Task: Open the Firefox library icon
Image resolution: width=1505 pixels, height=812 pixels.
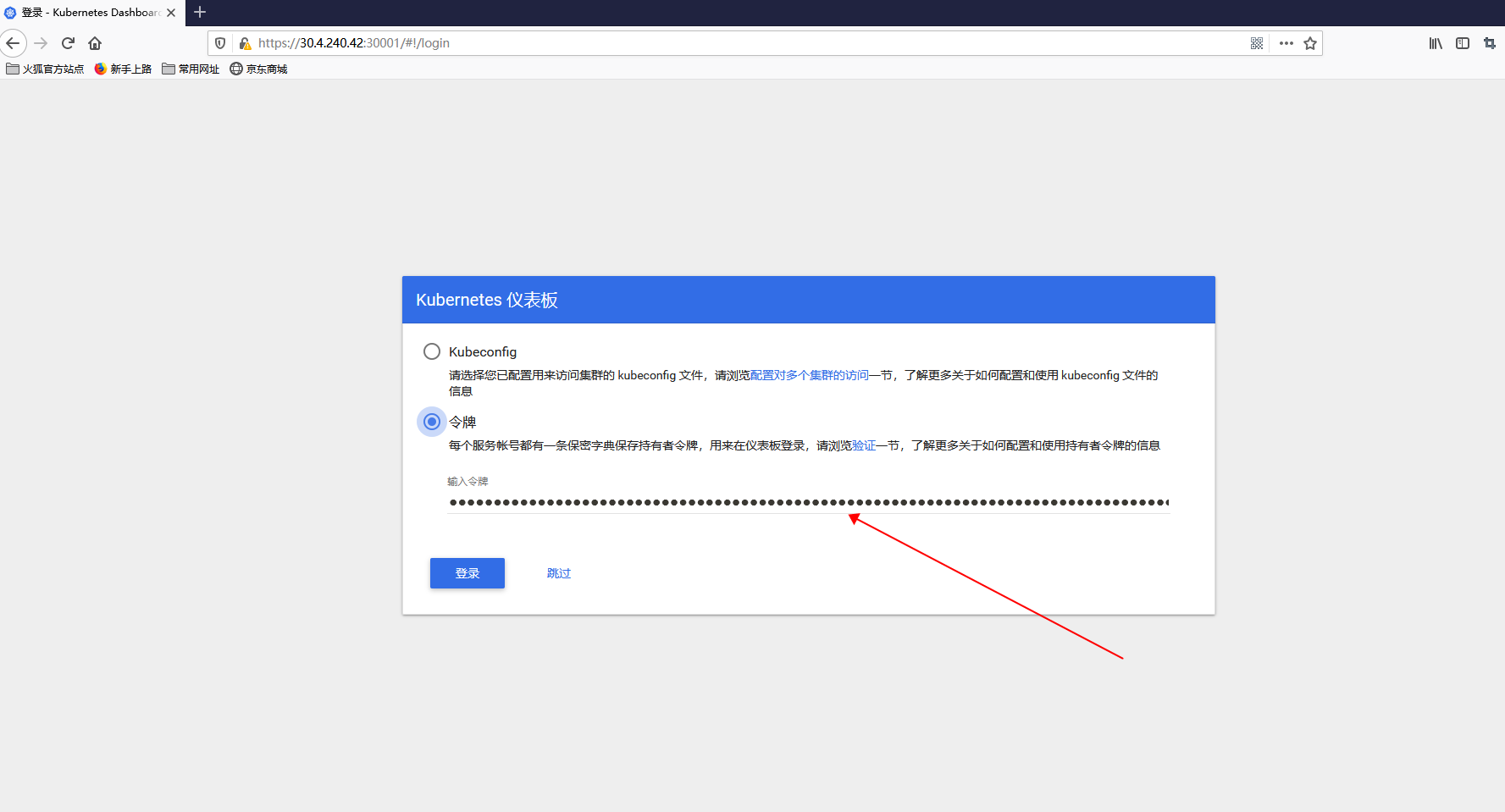Action: [1436, 43]
